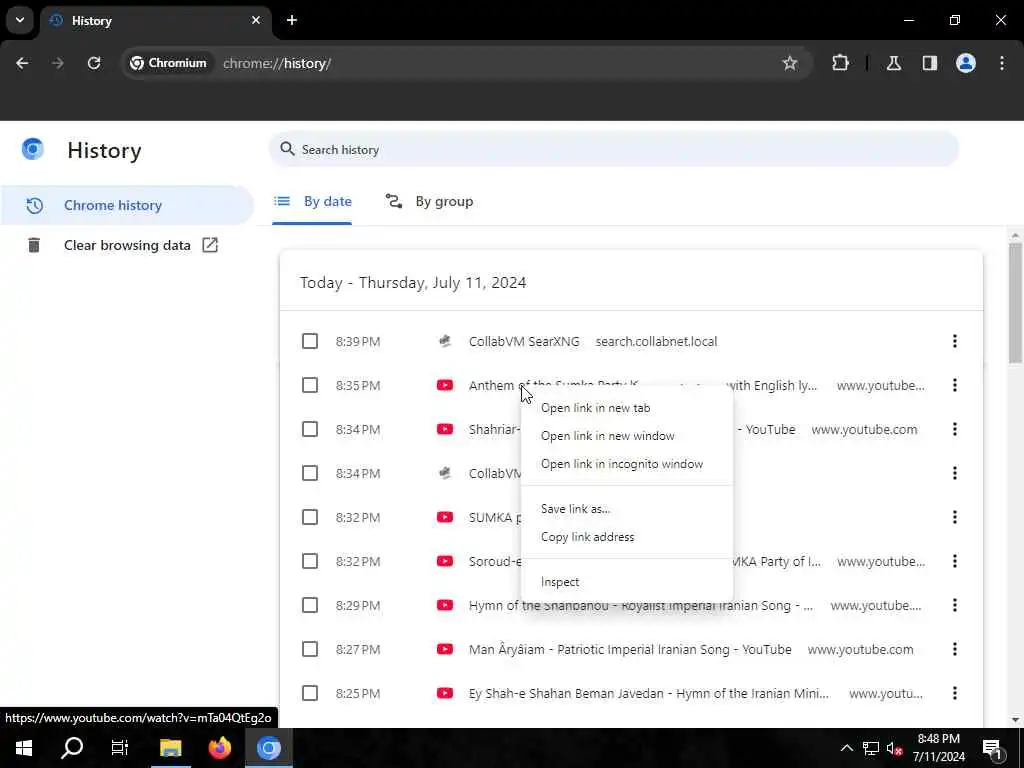This screenshot has width=1024, height=768.
Task: Open the Chromium three-dot main menu
Action: point(1001,63)
